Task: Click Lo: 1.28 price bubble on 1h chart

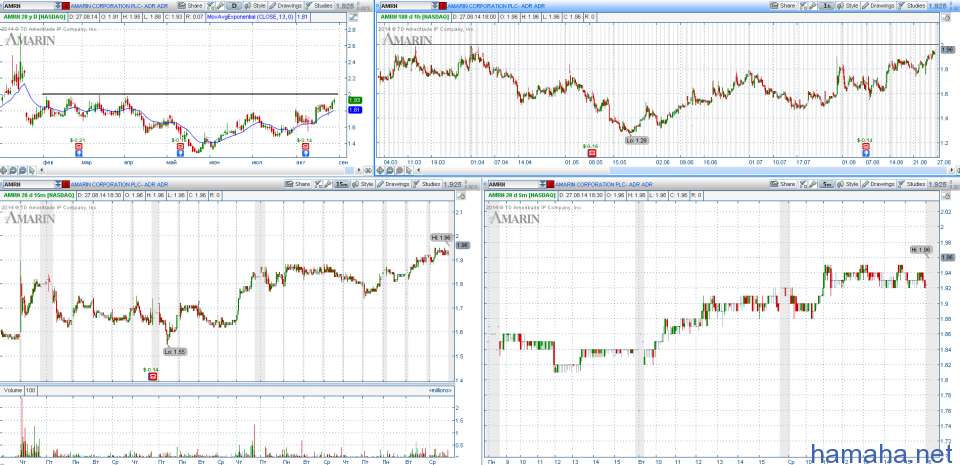Action: coord(637,141)
